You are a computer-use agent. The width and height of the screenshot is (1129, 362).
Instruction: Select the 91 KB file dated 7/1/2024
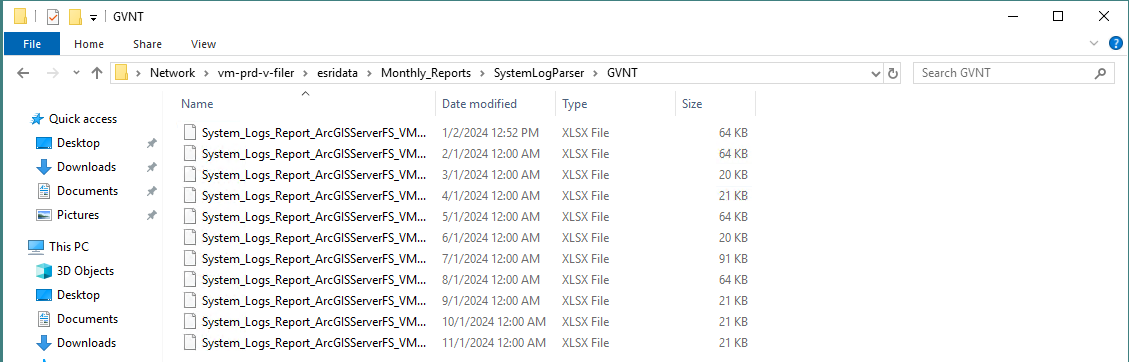point(466,258)
